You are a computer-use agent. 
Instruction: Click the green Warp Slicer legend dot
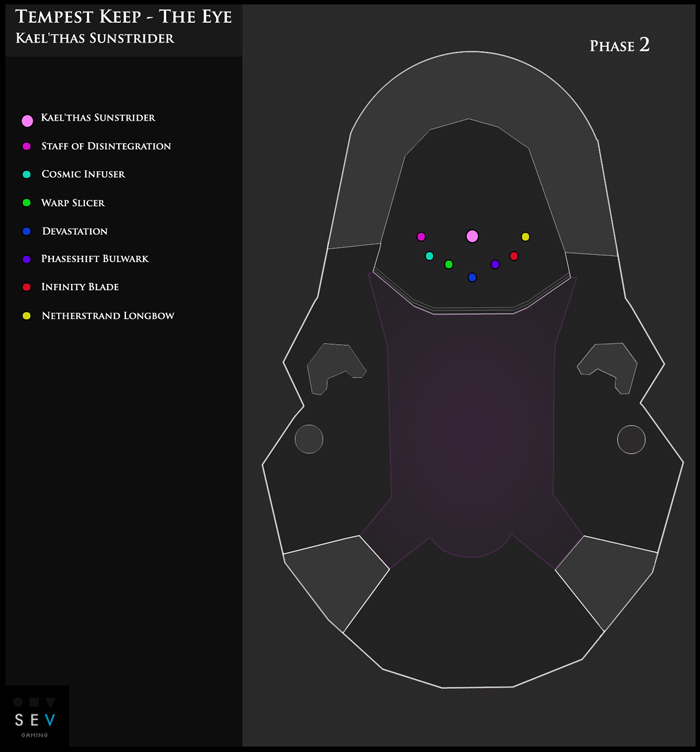[27, 203]
